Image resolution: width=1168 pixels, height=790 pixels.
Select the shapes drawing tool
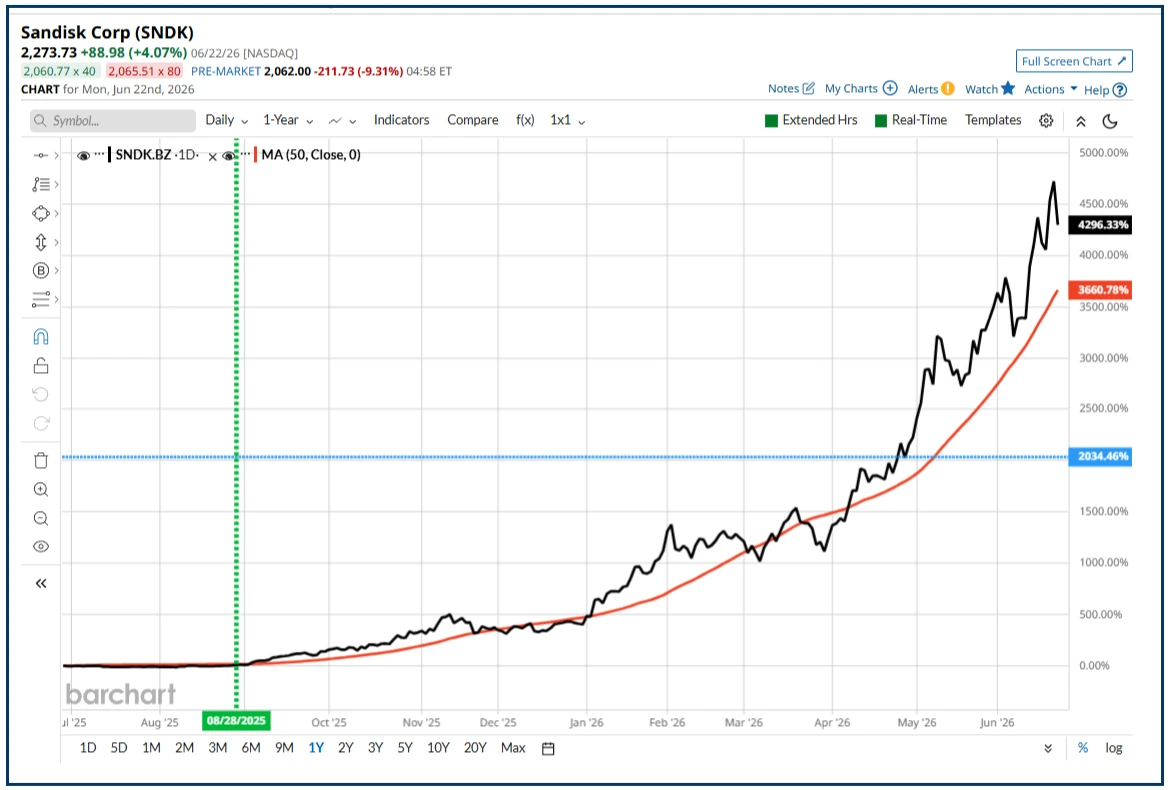point(41,214)
